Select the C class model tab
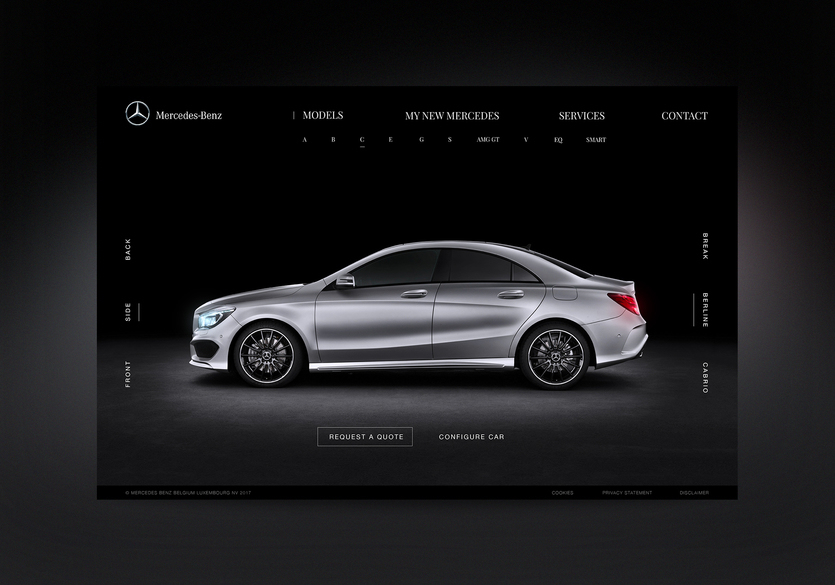 coord(362,139)
